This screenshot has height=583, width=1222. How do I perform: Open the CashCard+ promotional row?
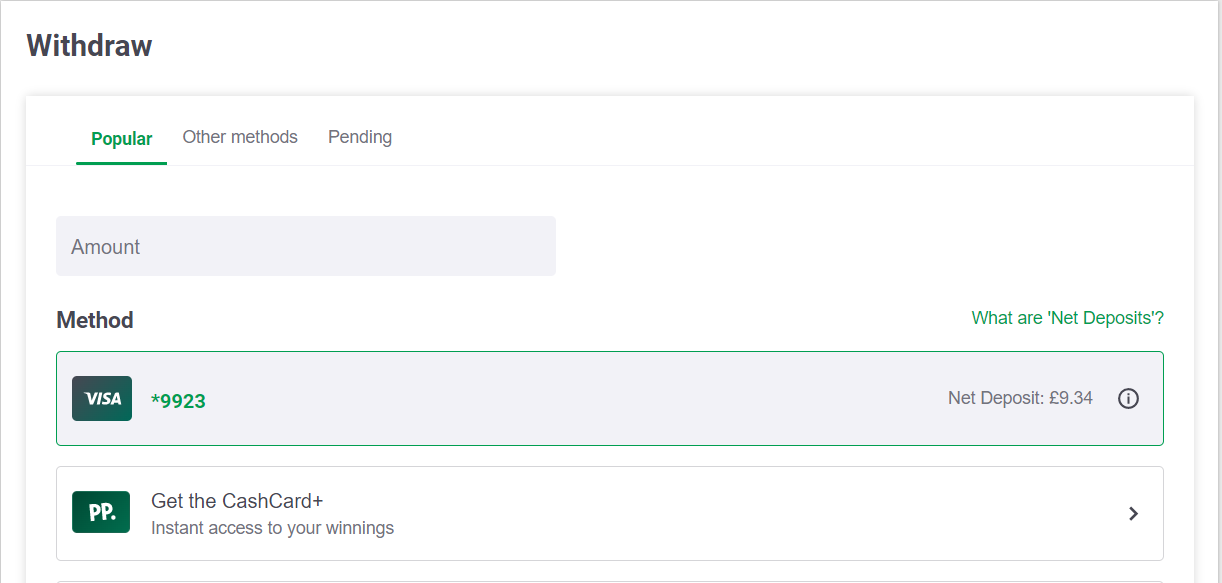click(610, 513)
